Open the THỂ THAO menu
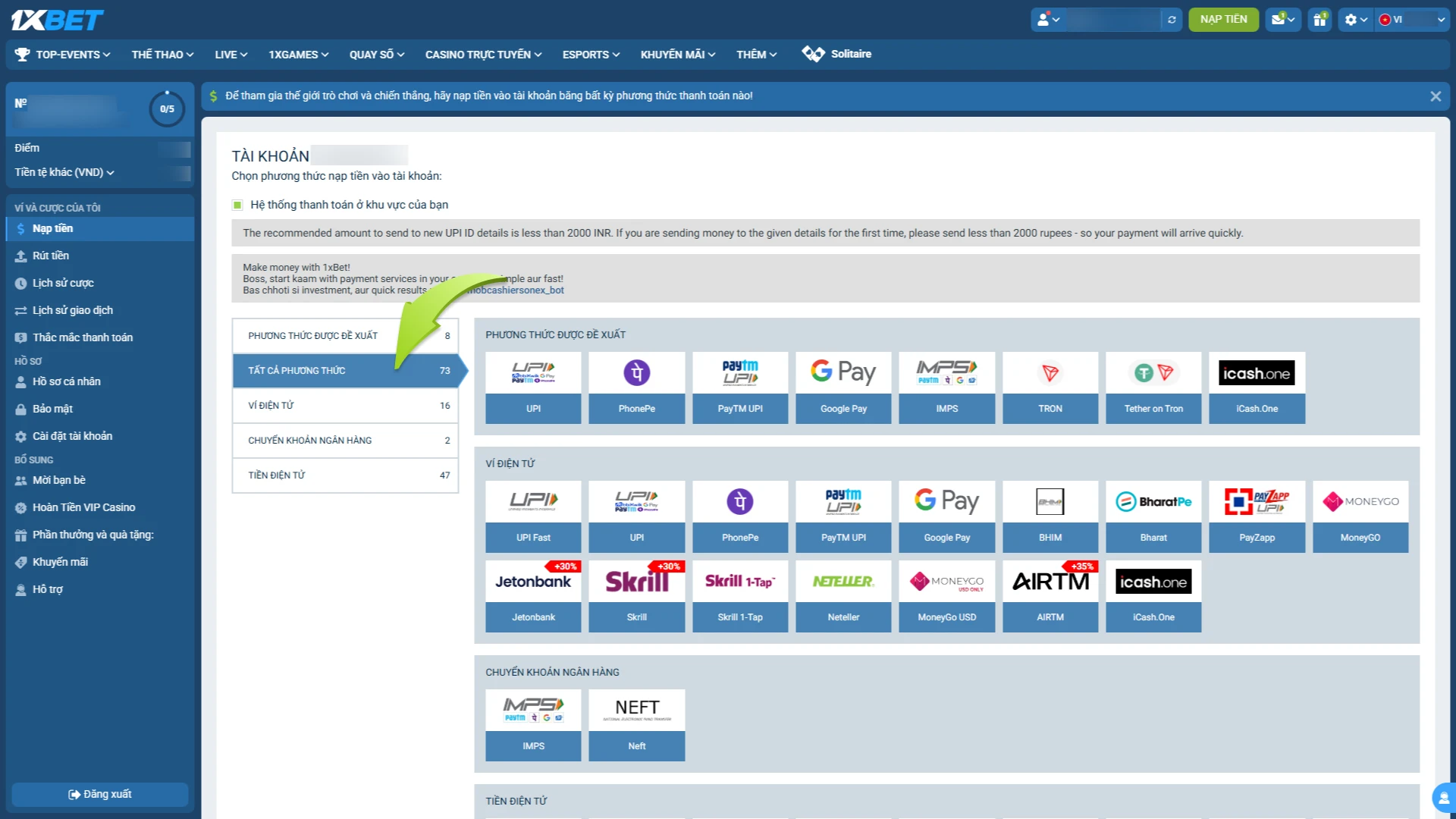The height and width of the screenshot is (819, 1456). click(x=162, y=55)
